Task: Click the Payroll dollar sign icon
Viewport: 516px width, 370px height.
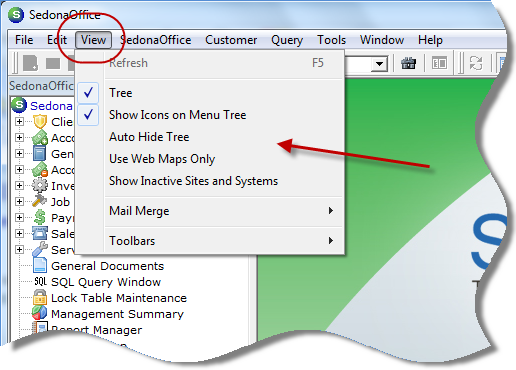Action: [x=40, y=217]
